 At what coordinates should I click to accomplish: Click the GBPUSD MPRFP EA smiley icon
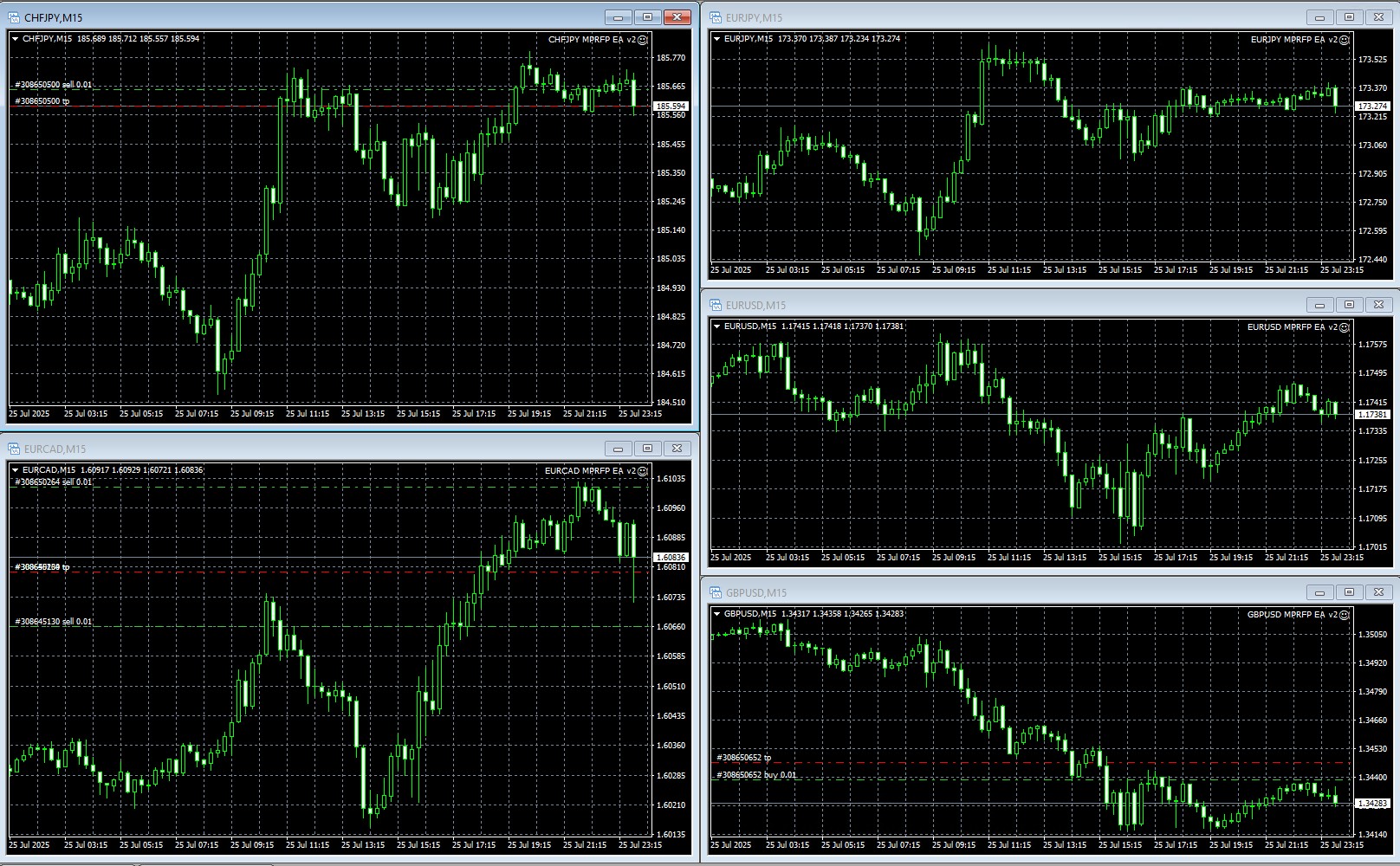[x=1345, y=615]
